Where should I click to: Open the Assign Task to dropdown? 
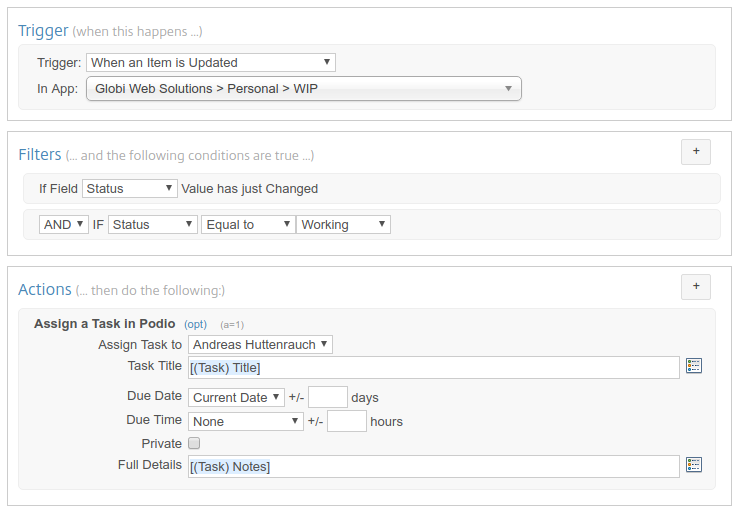[x=260, y=345]
